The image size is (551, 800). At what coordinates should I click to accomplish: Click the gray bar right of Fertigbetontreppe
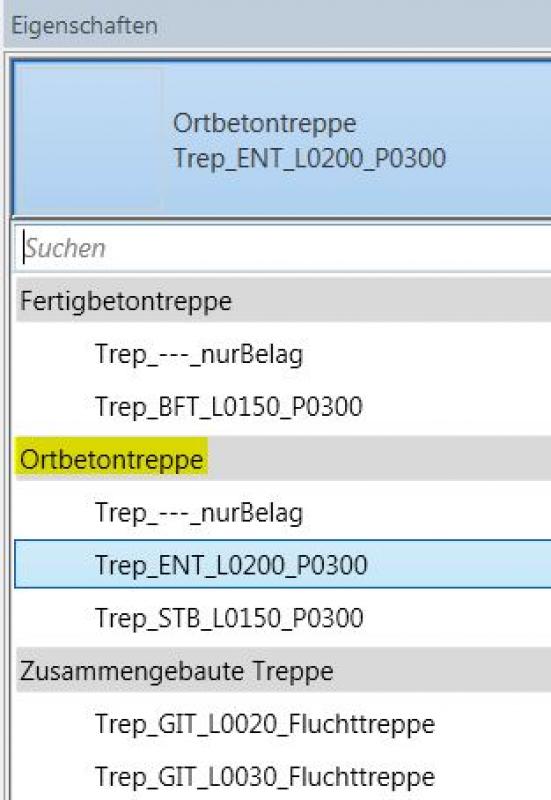[x=391, y=301]
